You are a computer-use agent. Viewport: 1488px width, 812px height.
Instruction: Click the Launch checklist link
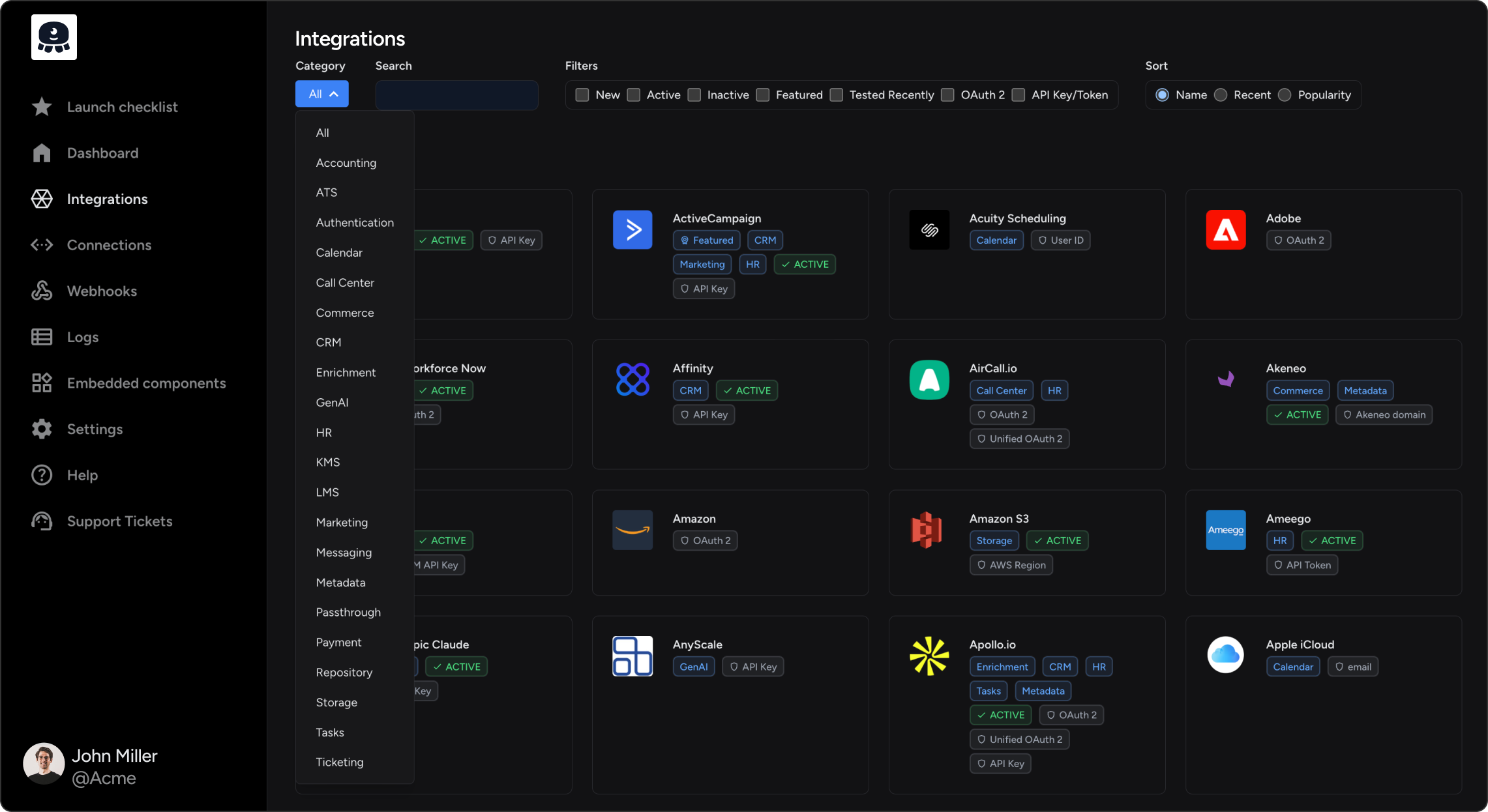pyautogui.click(x=42, y=106)
